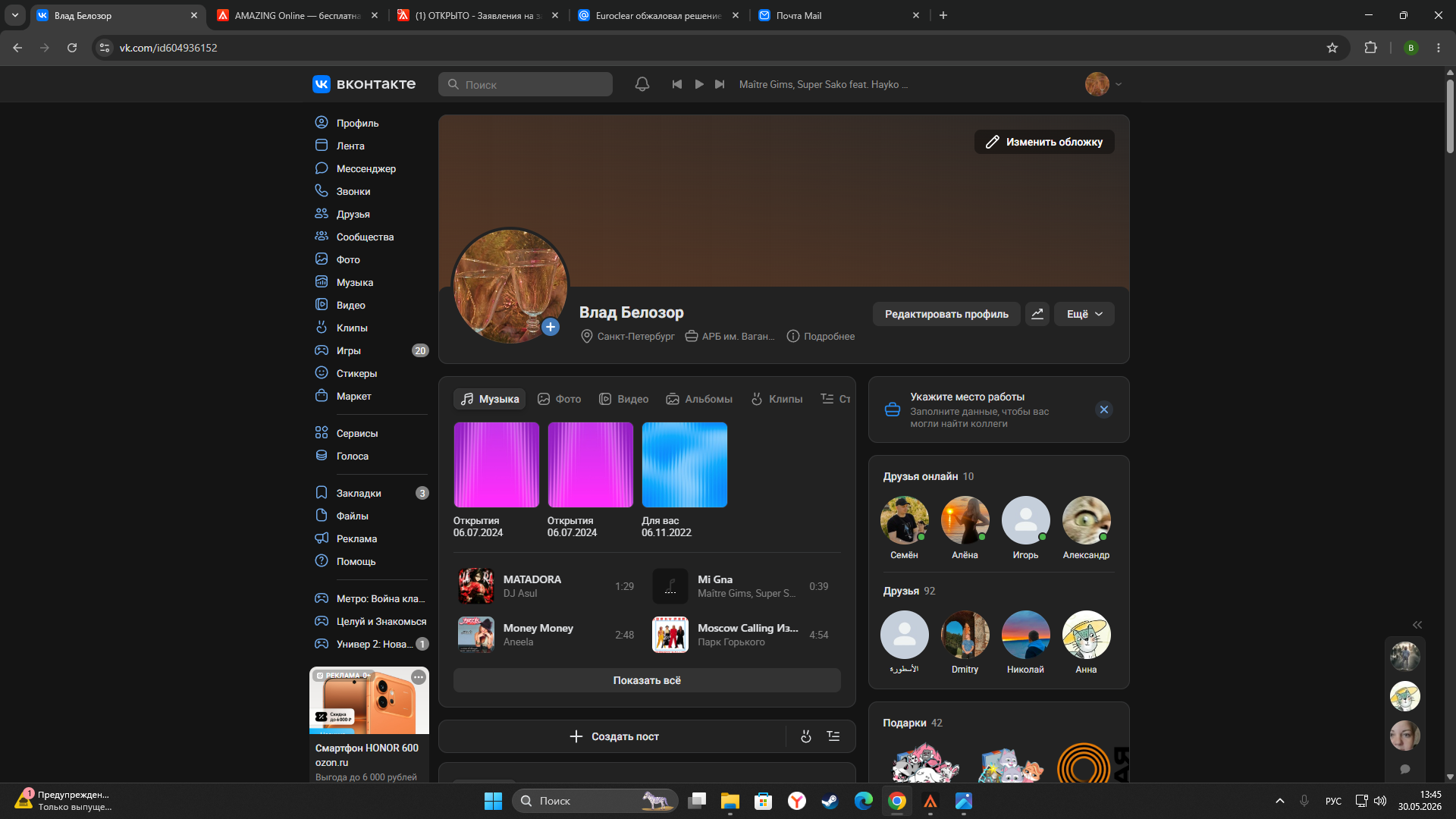Viewport: 1456px width, 819px height.
Task: Open the Санкт-Петербург city link
Action: pos(628,336)
